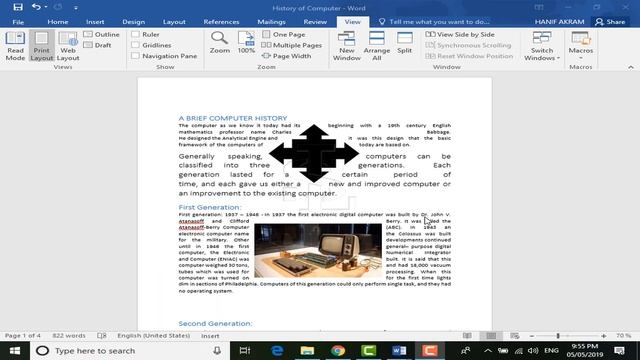Undo the last action
Image resolution: width=640 pixels, height=360 pixels.
coord(36,7)
